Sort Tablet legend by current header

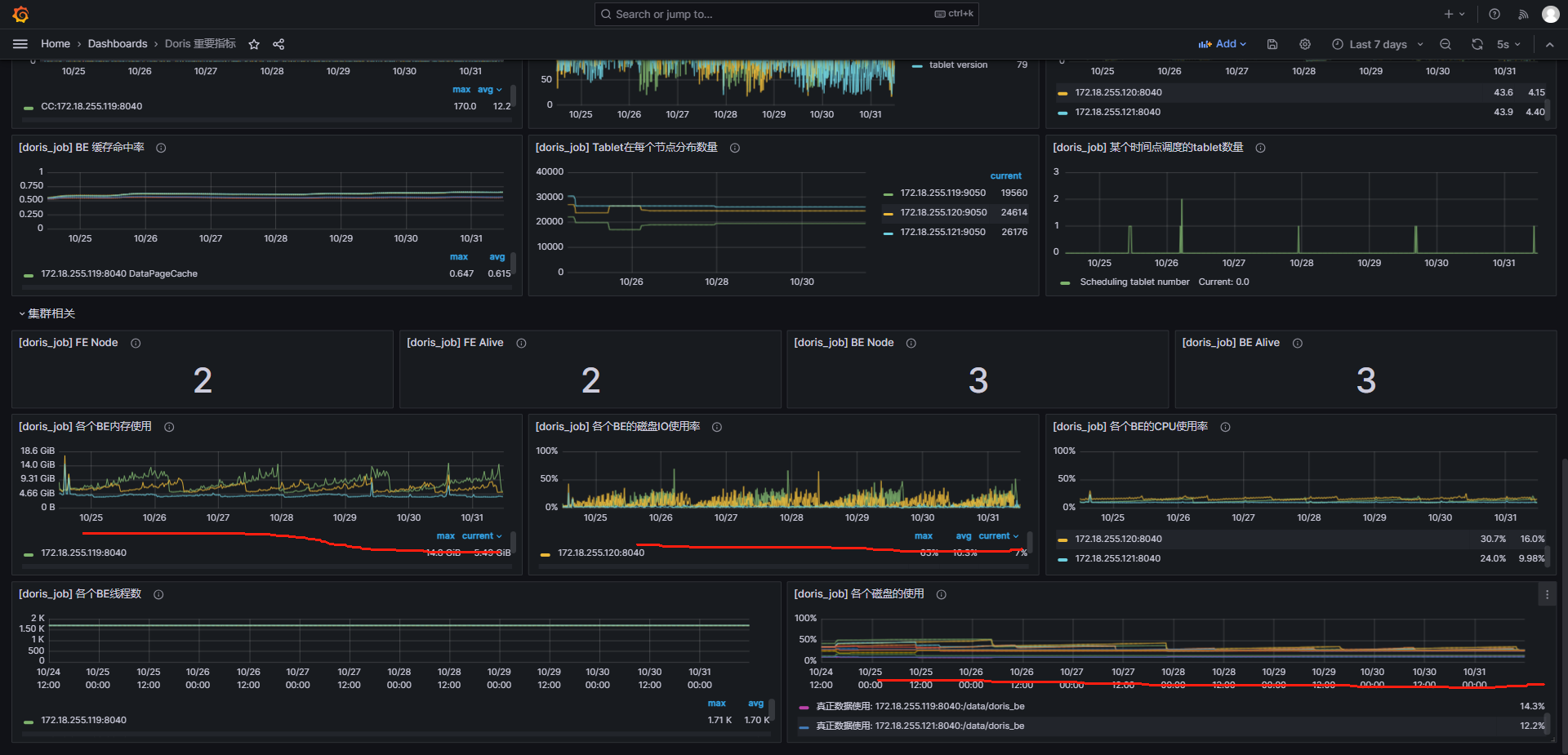(x=1006, y=176)
